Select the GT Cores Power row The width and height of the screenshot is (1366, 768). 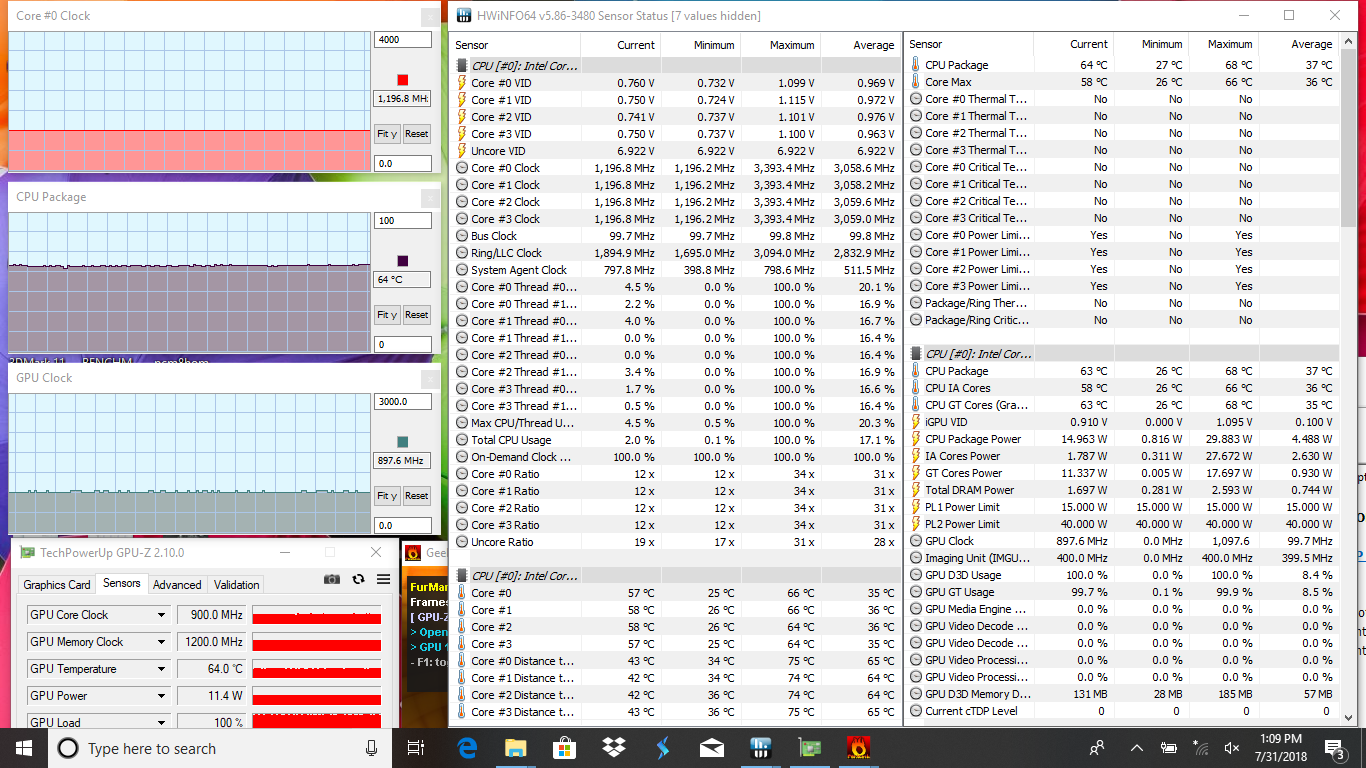(x=1123, y=473)
